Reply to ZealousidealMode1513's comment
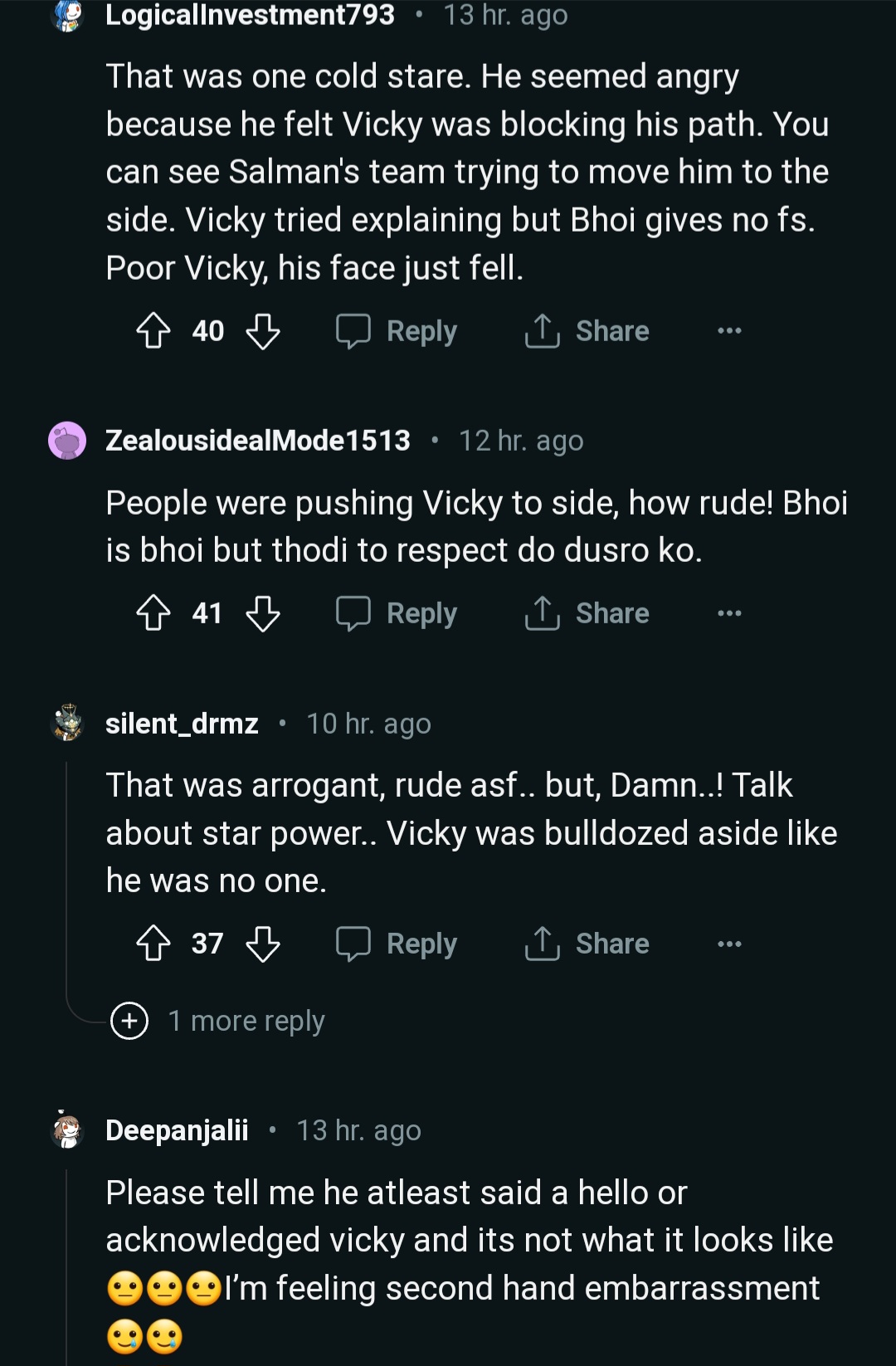The image size is (896, 1366). pyautogui.click(x=397, y=613)
